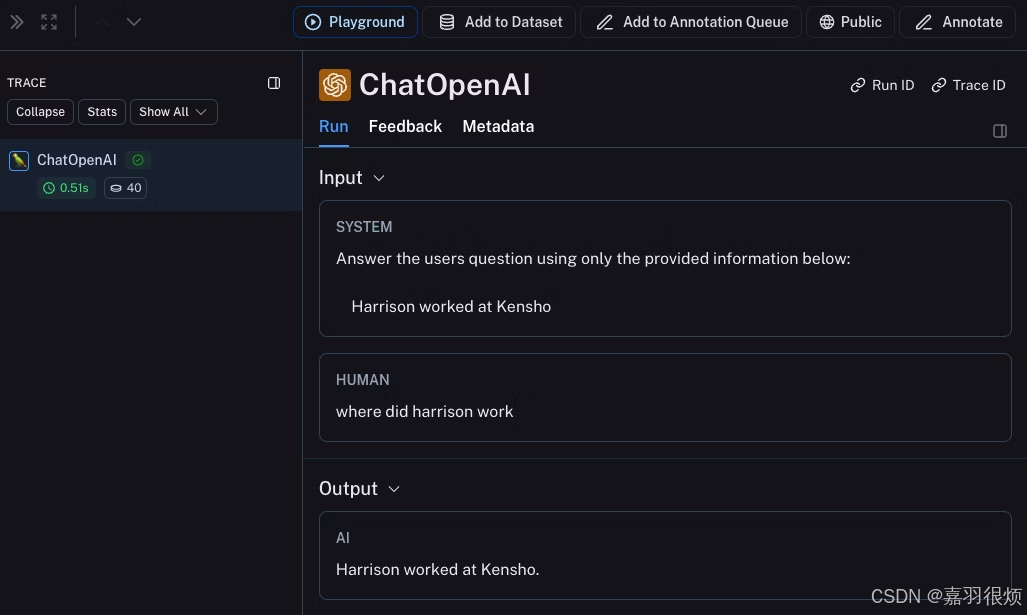Open the Show All dropdown
The height and width of the screenshot is (615, 1027).
click(x=174, y=112)
